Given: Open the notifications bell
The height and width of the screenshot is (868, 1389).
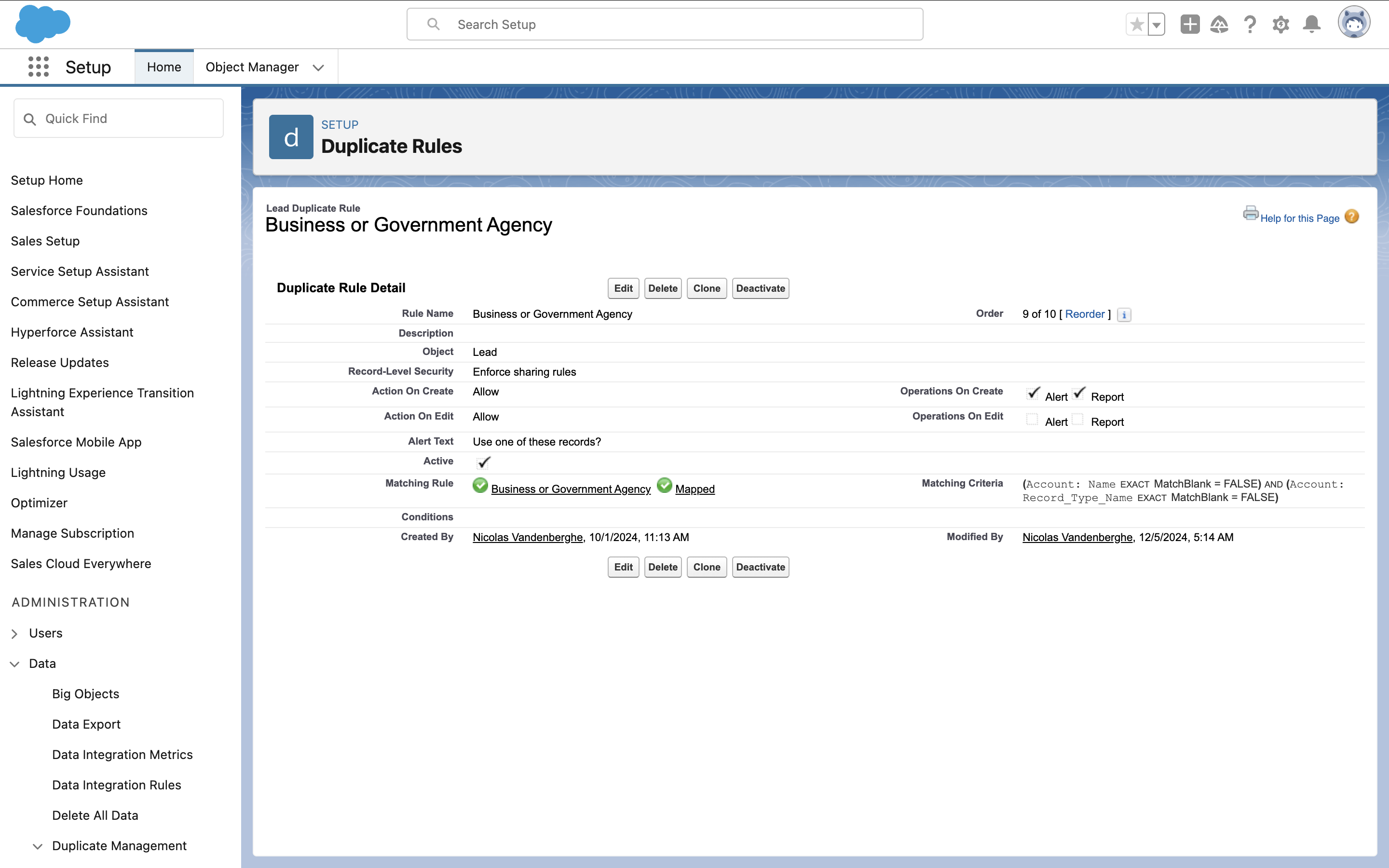Looking at the screenshot, I should coord(1311,24).
